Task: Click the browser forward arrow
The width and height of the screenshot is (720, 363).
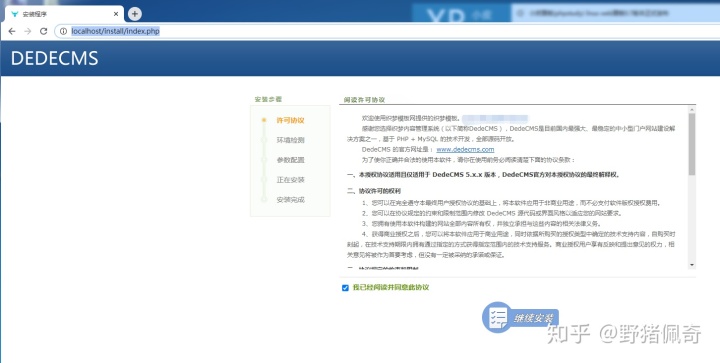Action: (28, 31)
